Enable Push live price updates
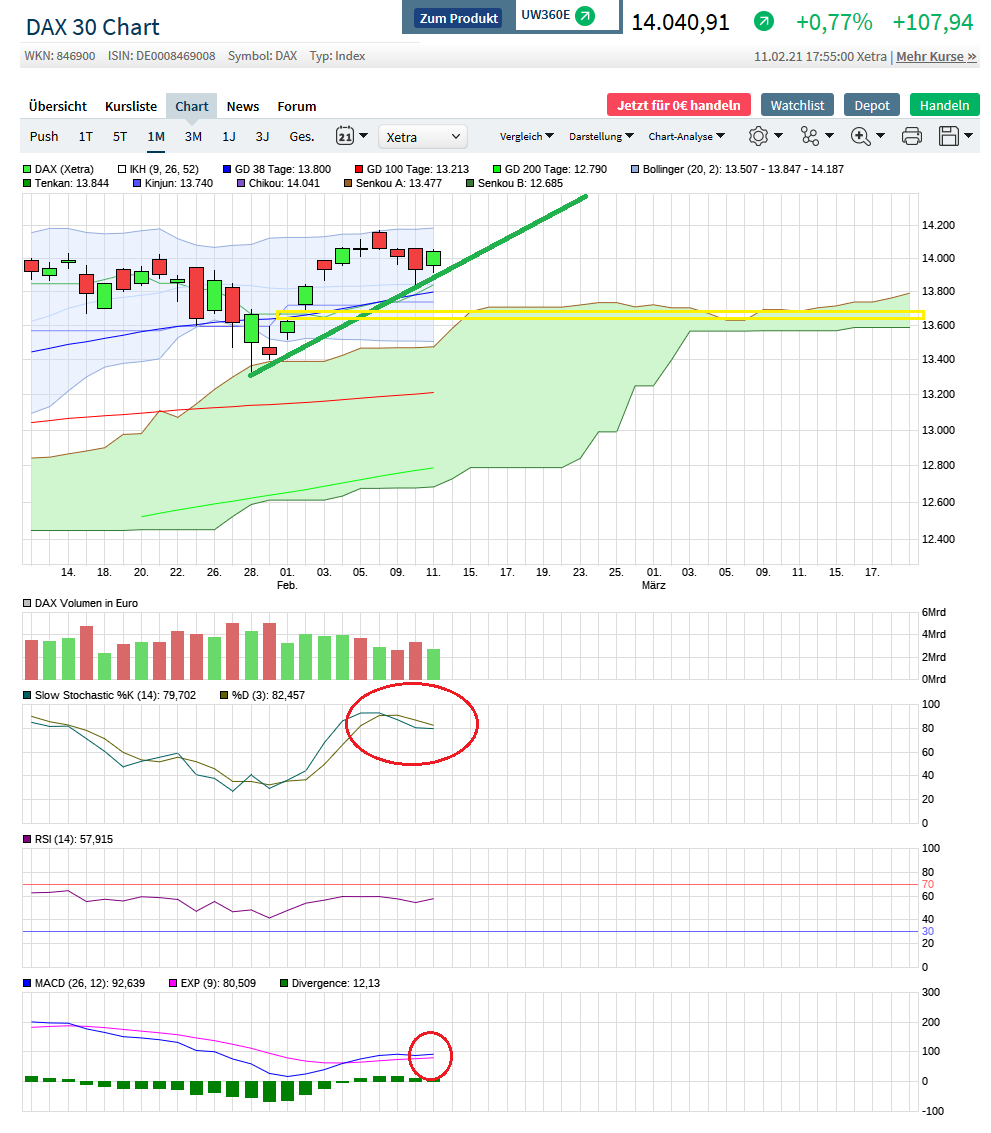Image resolution: width=991 pixels, height=1133 pixels. click(42, 136)
